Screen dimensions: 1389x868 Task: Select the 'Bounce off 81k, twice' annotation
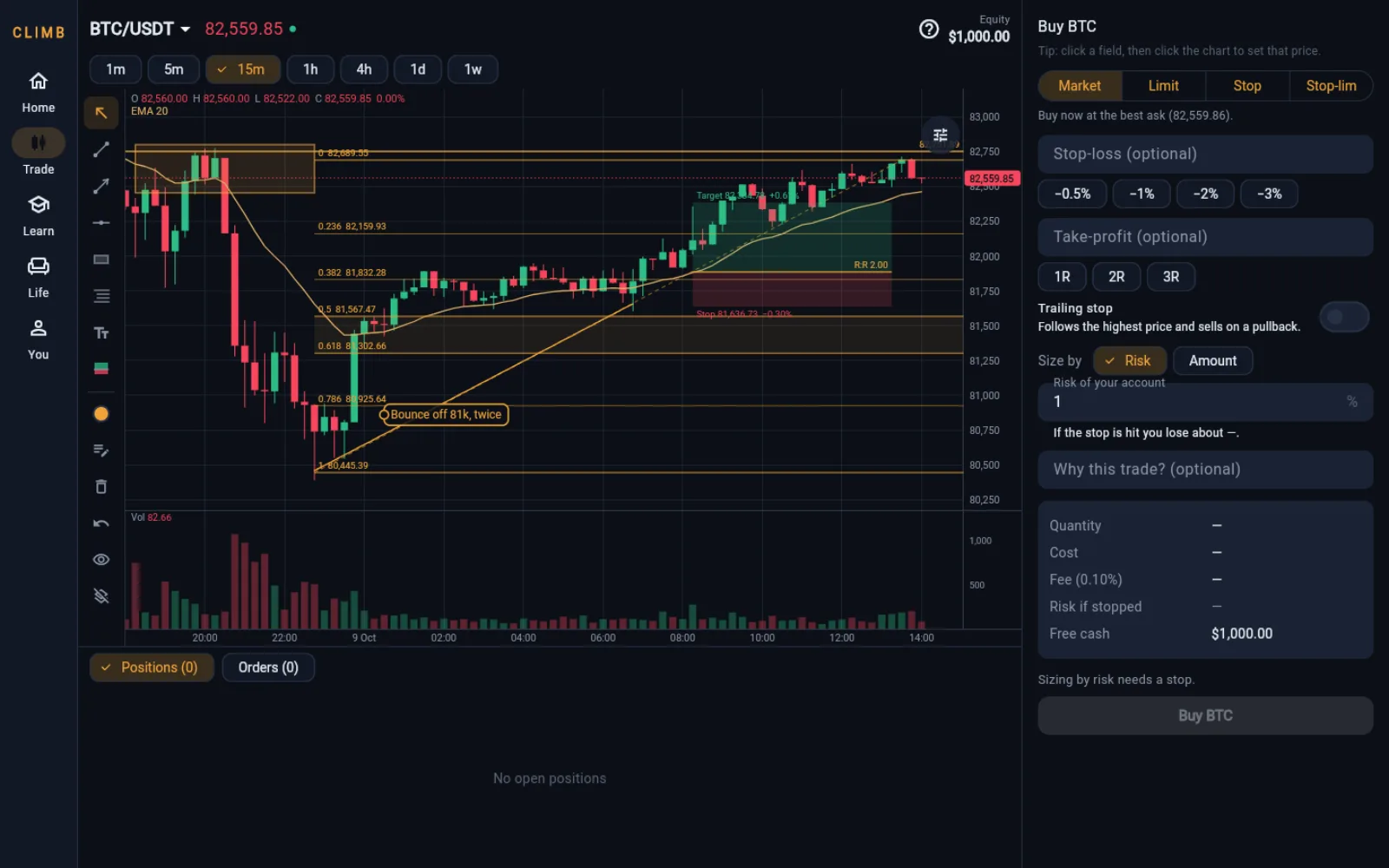[x=445, y=415]
